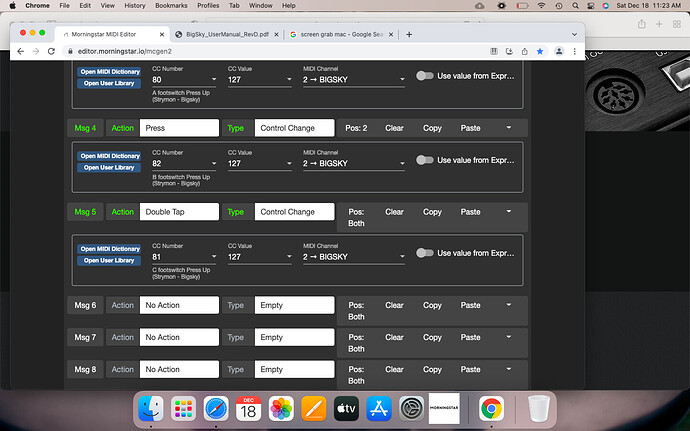
Task: Open Msg 8 Type field showing Empty
Action: point(294,369)
